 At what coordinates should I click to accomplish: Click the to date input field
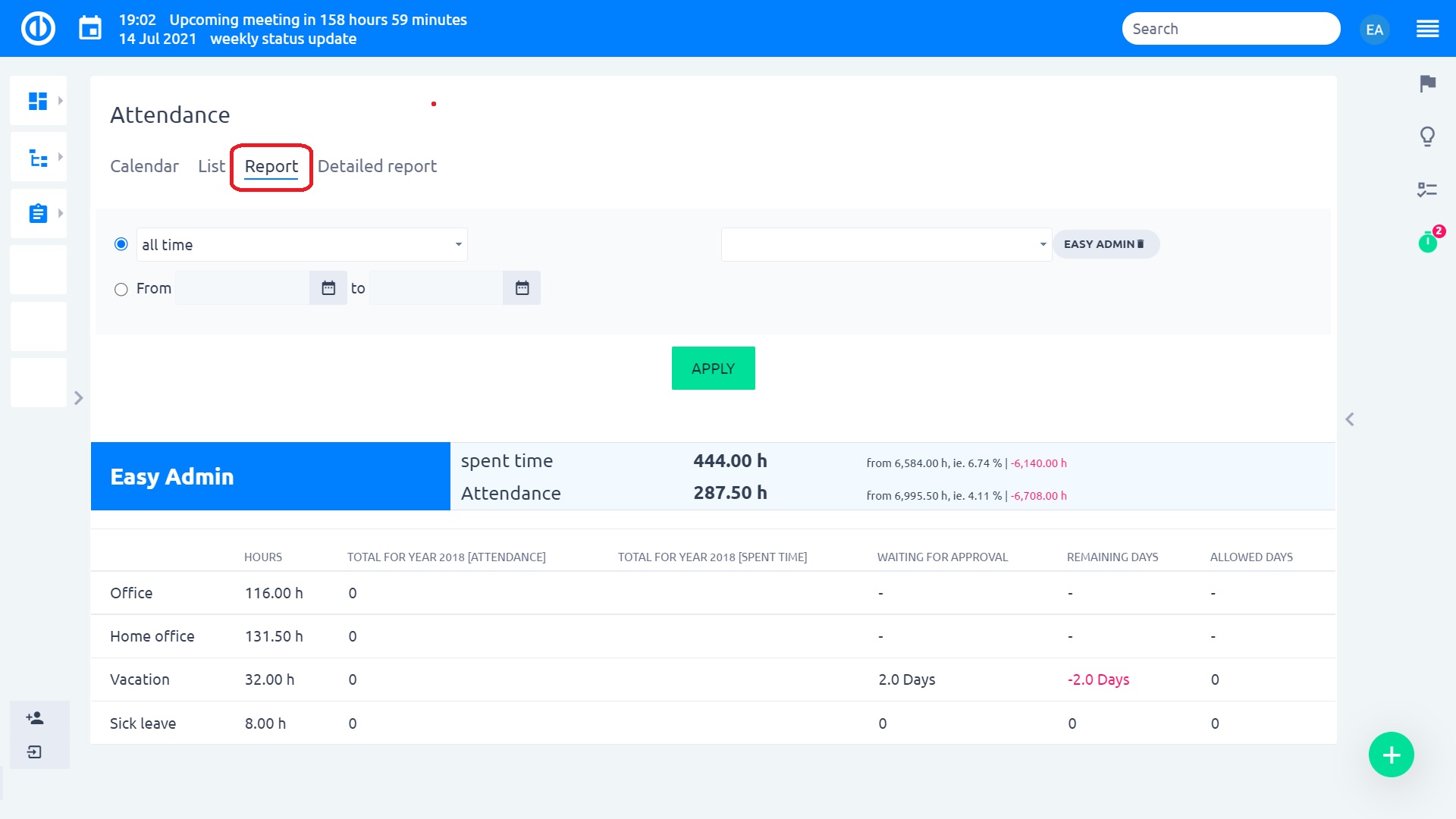[x=436, y=288]
